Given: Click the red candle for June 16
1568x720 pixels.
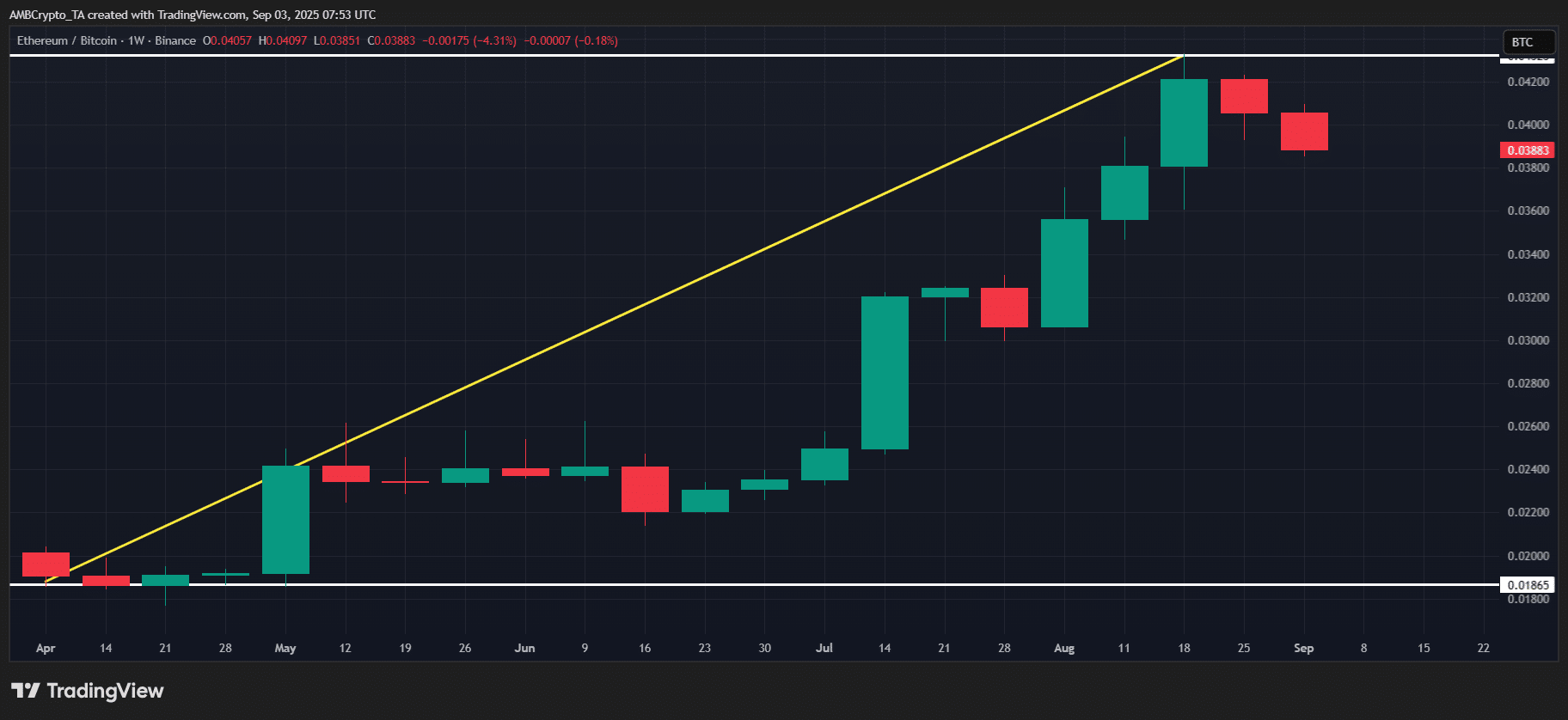Looking at the screenshot, I should click(x=645, y=489).
